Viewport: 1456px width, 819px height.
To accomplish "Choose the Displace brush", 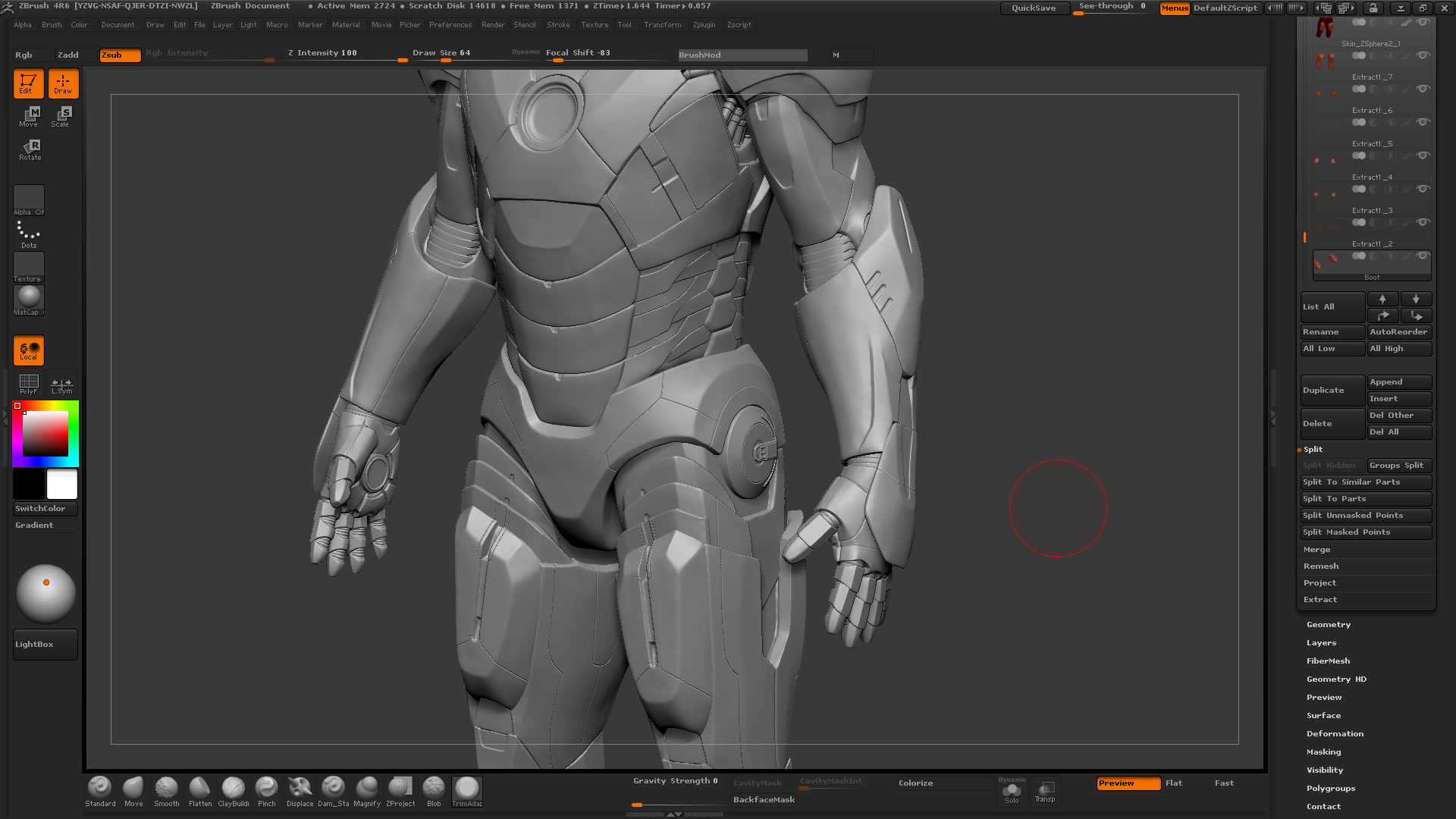I will (300, 792).
